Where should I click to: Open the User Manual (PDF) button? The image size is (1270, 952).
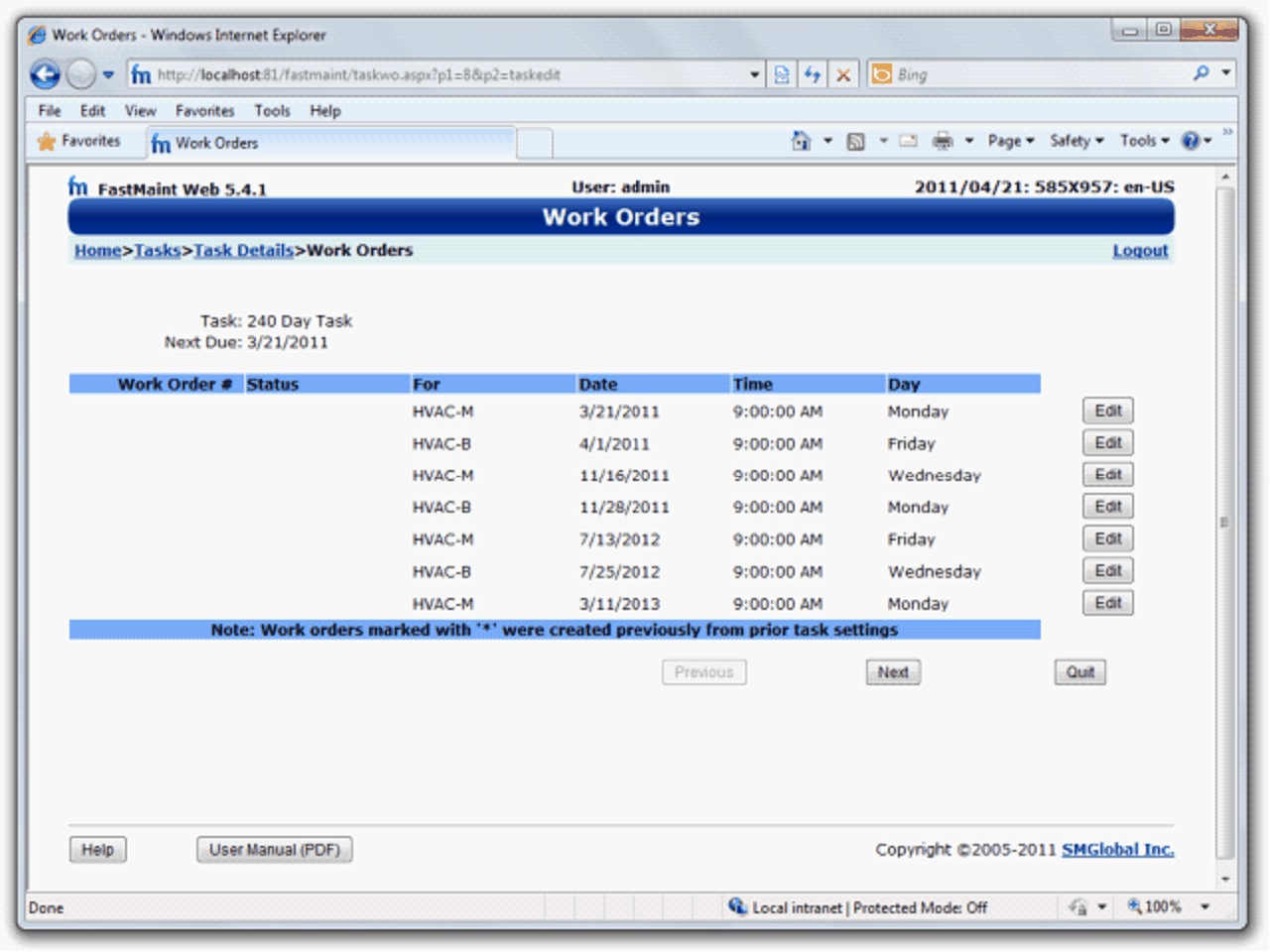click(274, 849)
